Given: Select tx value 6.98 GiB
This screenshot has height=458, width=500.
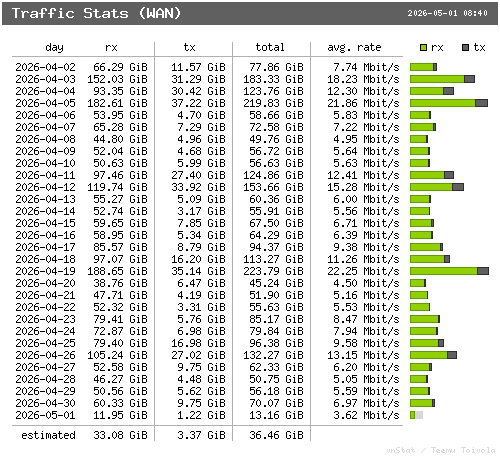Looking at the screenshot, I should 201,331.
